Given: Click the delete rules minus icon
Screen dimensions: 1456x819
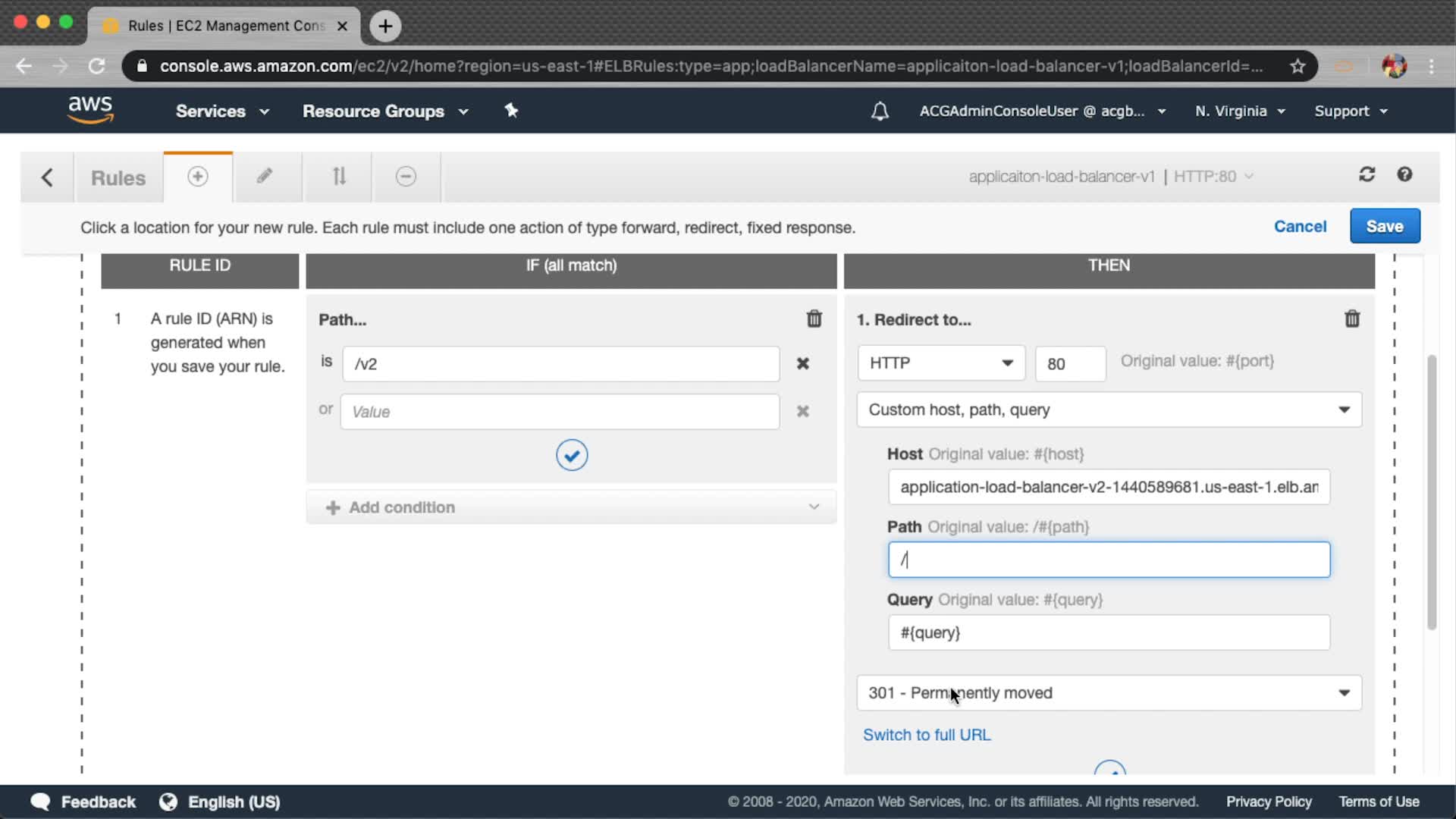Looking at the screenshot, I should 406,177.
